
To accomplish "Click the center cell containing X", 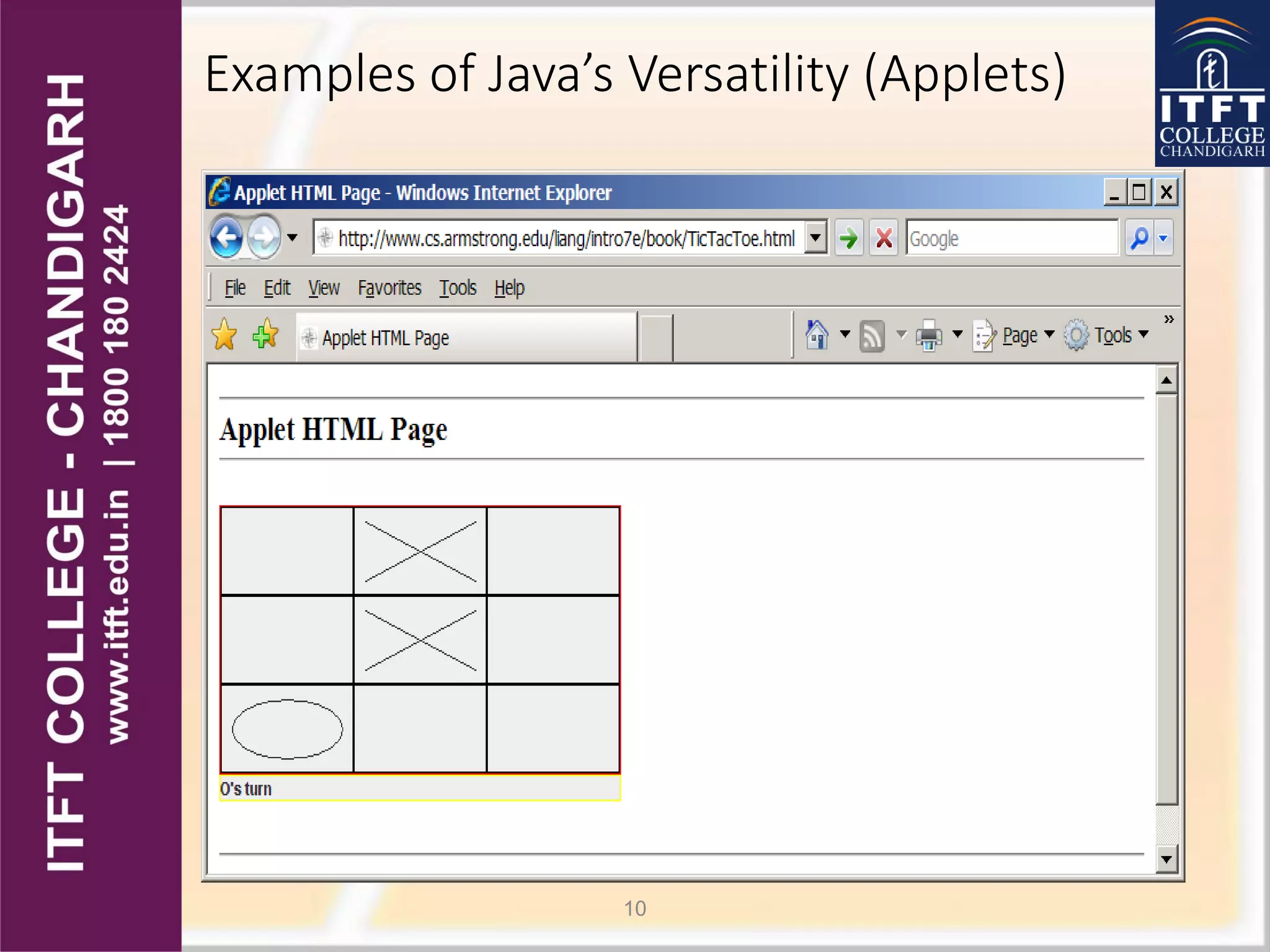I will 420,640.
